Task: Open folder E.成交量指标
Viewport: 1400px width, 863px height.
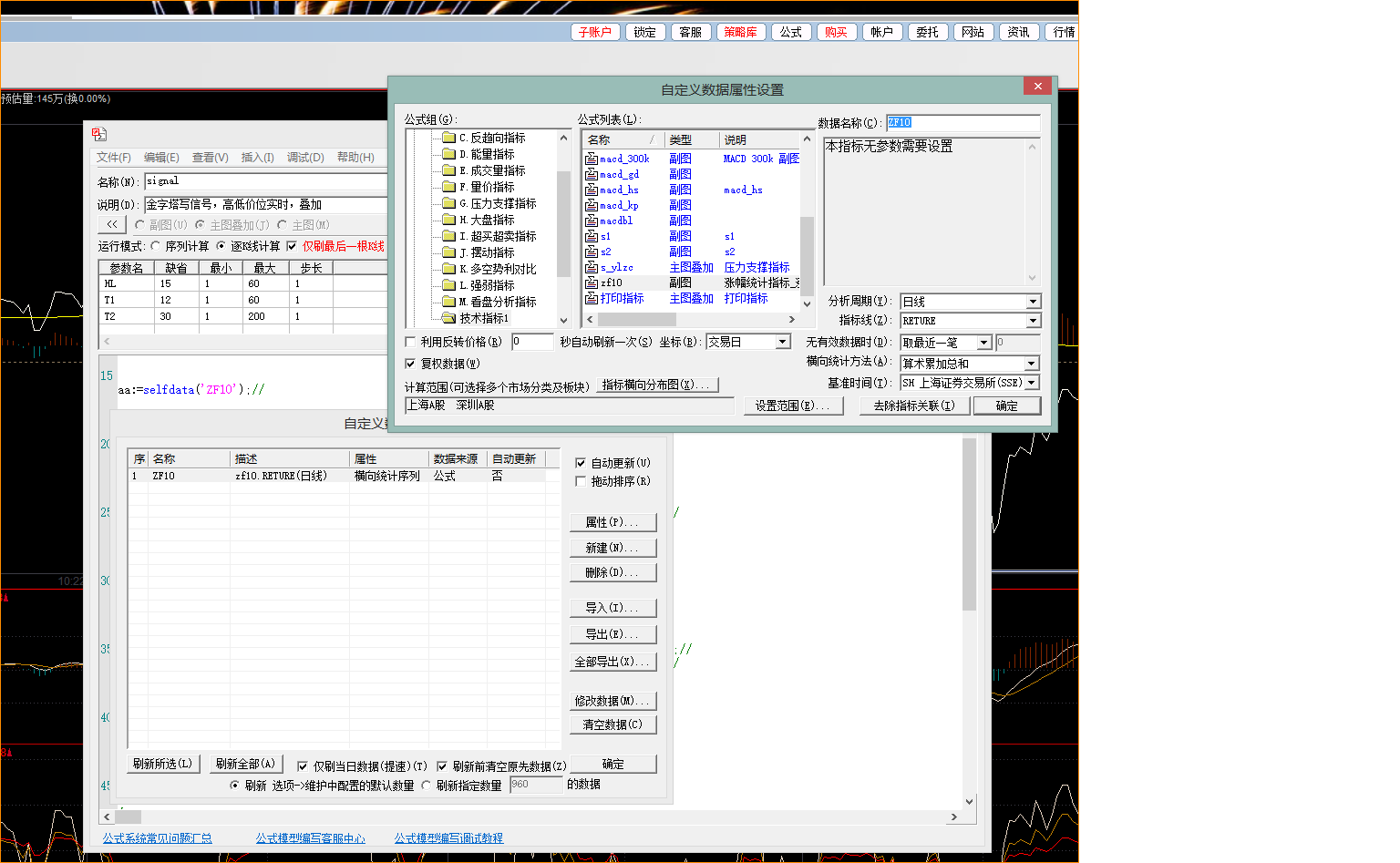Action: [448, 170]
